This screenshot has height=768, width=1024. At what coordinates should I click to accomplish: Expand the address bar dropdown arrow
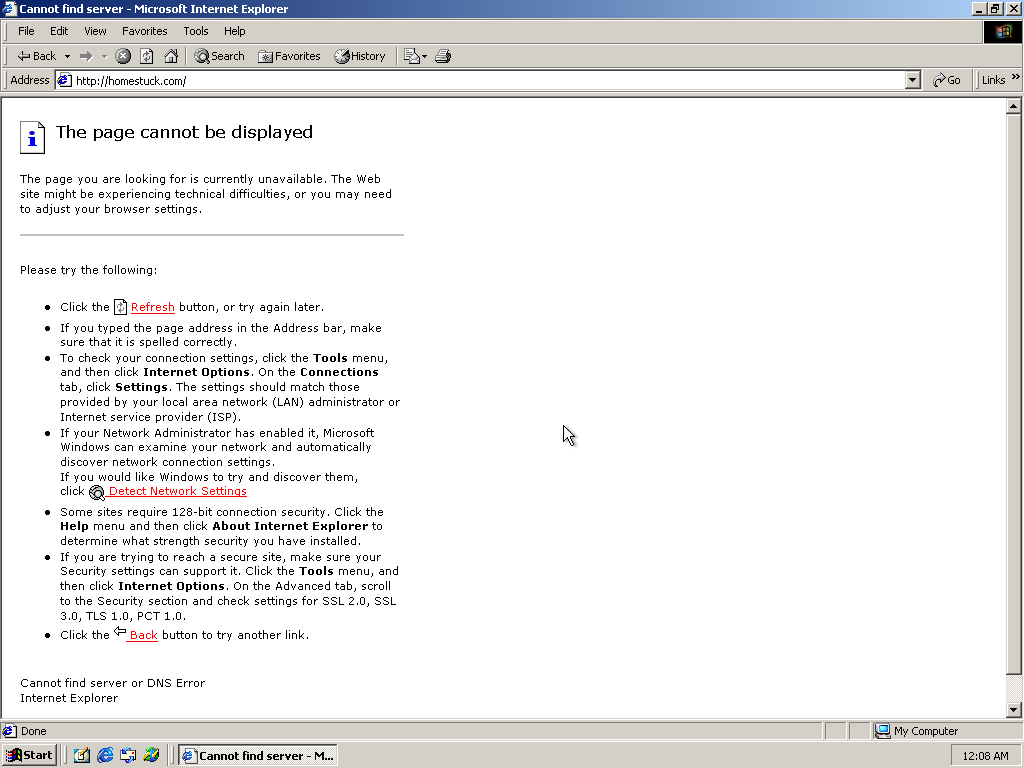pyautogui.click(x=912, y=80)
